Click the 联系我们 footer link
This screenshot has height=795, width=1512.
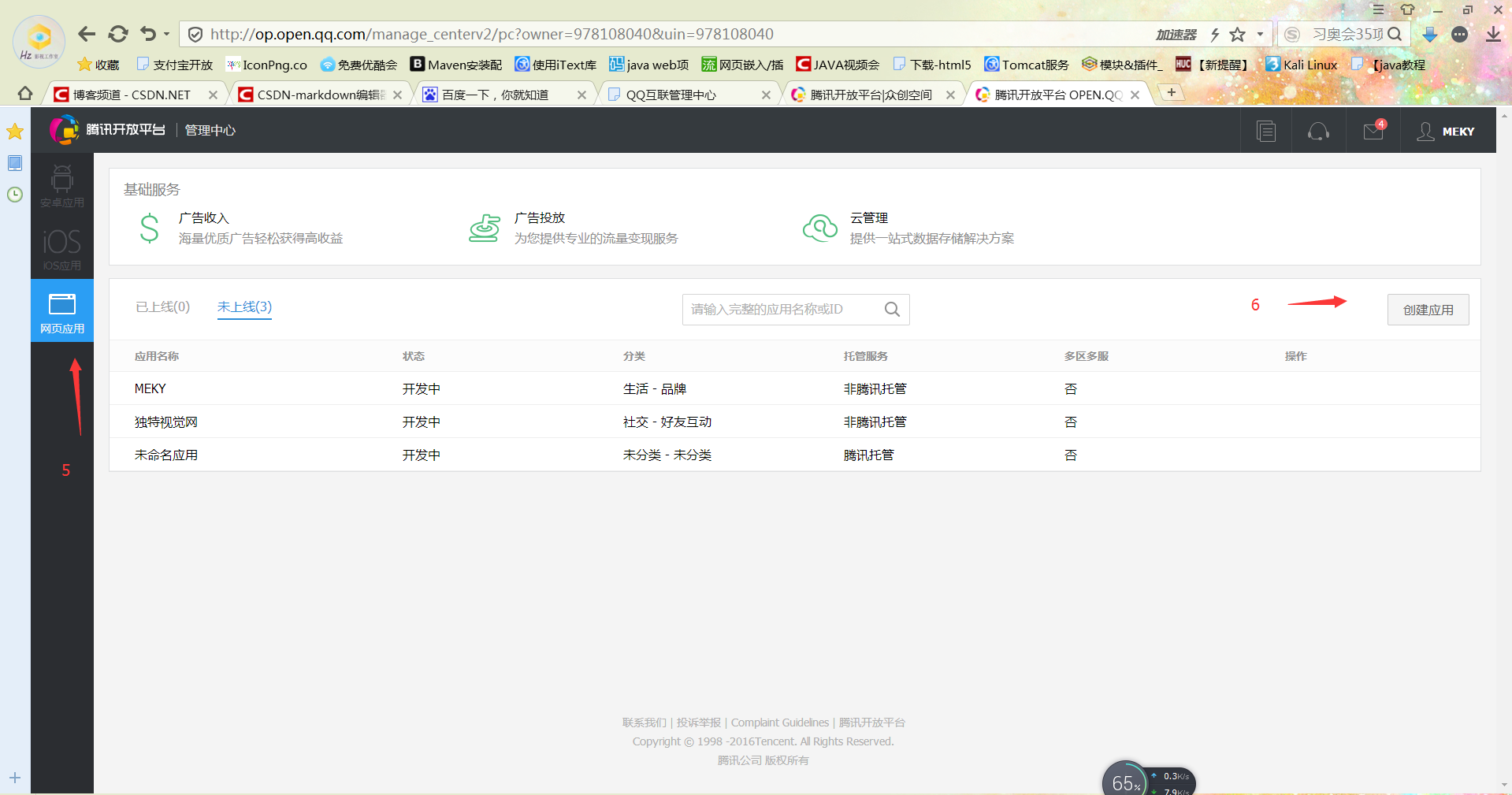644,723
